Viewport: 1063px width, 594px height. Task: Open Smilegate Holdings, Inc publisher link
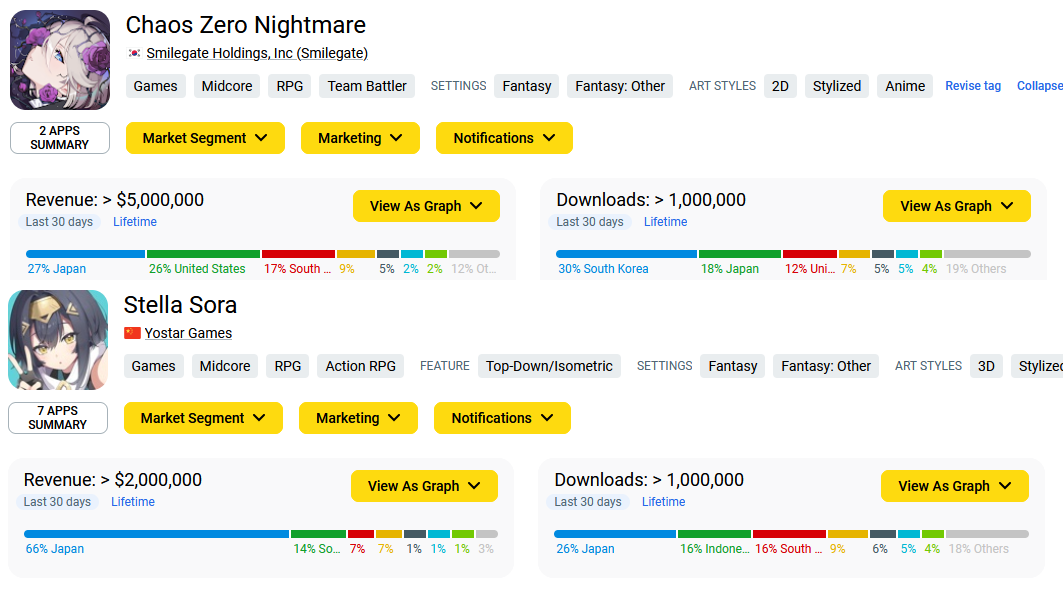(257, 53)
